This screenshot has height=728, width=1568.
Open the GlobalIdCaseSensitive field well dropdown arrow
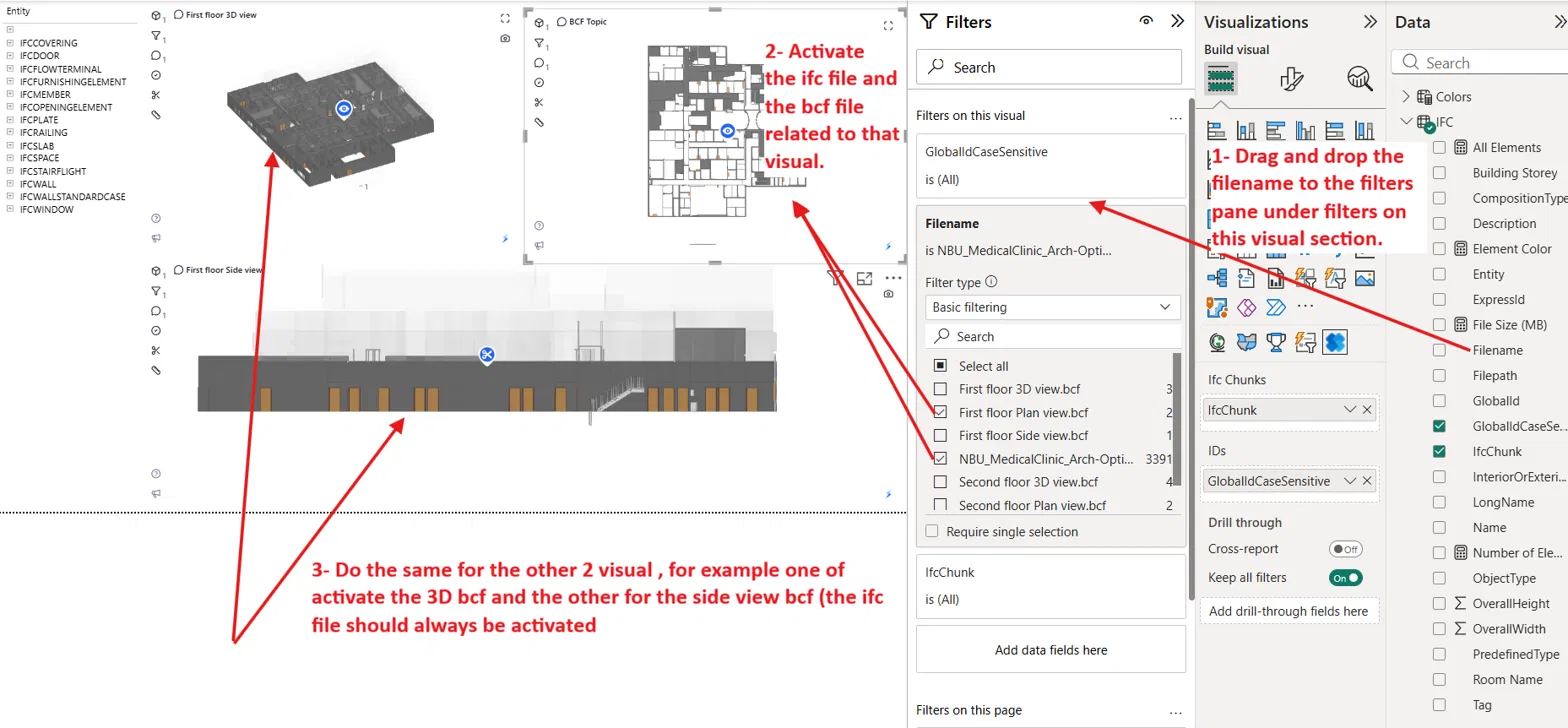(1350, 481)
